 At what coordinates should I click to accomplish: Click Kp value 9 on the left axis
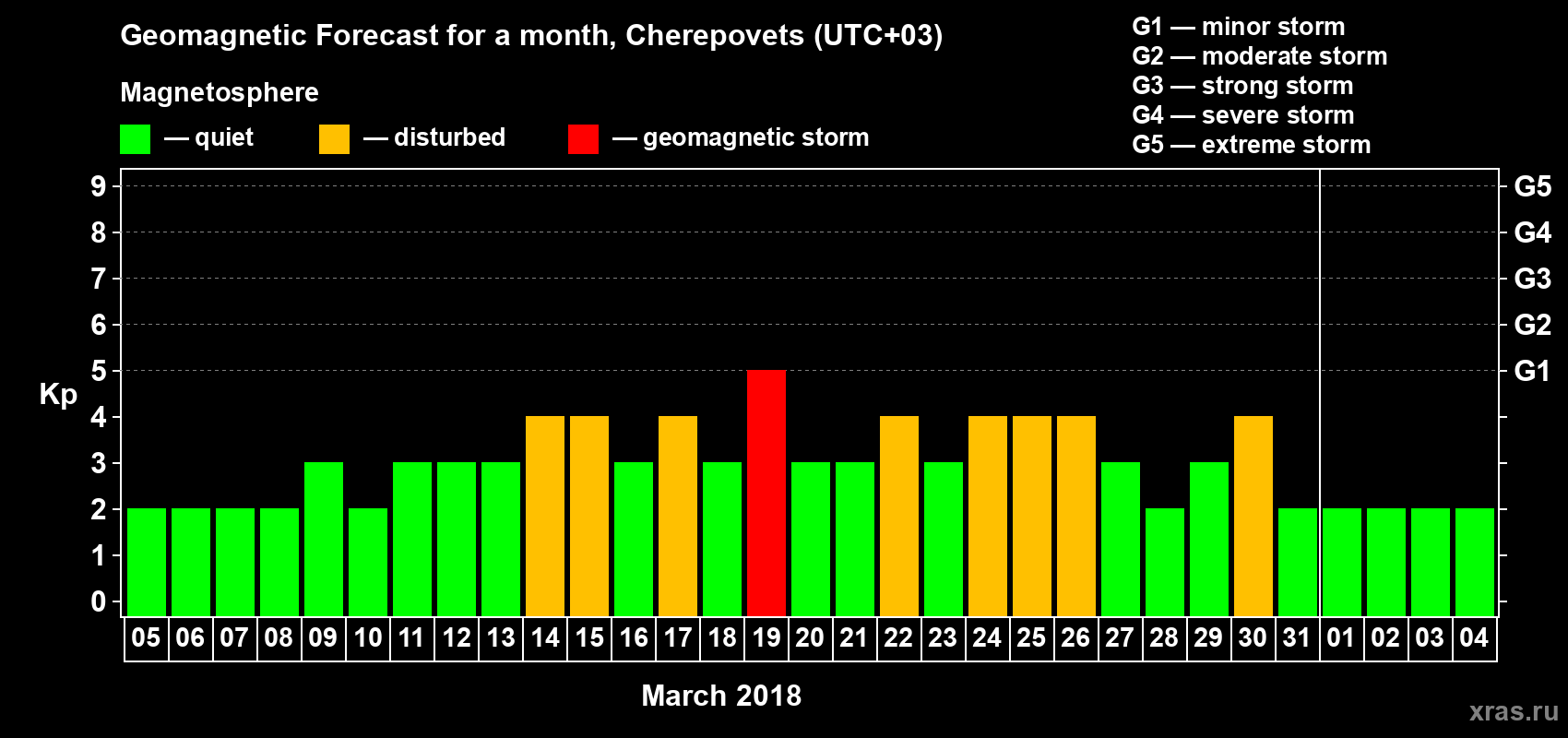(x=99, y=186)
